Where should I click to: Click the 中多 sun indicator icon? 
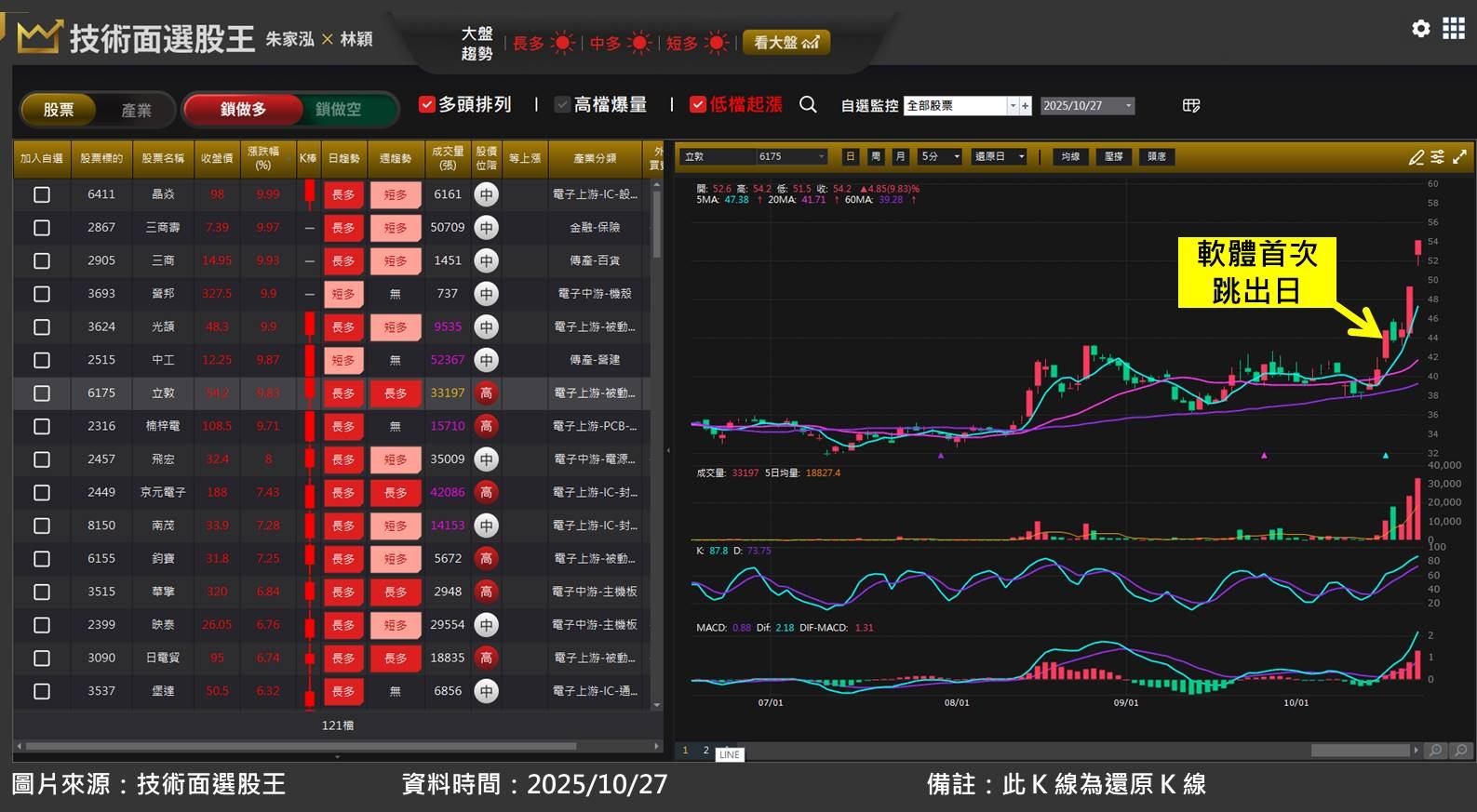[x=639, y=43]
